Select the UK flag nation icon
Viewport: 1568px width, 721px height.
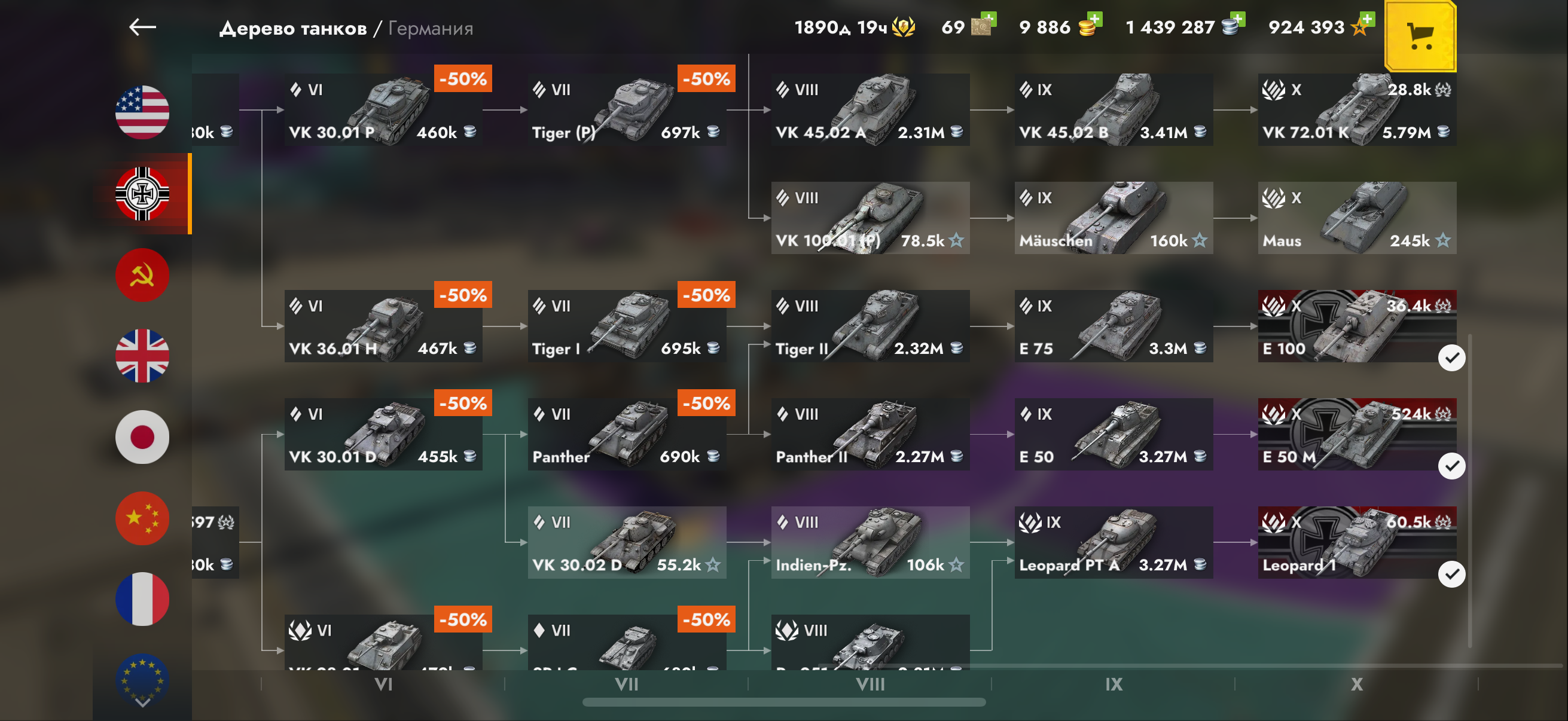(x=142, y=356)
